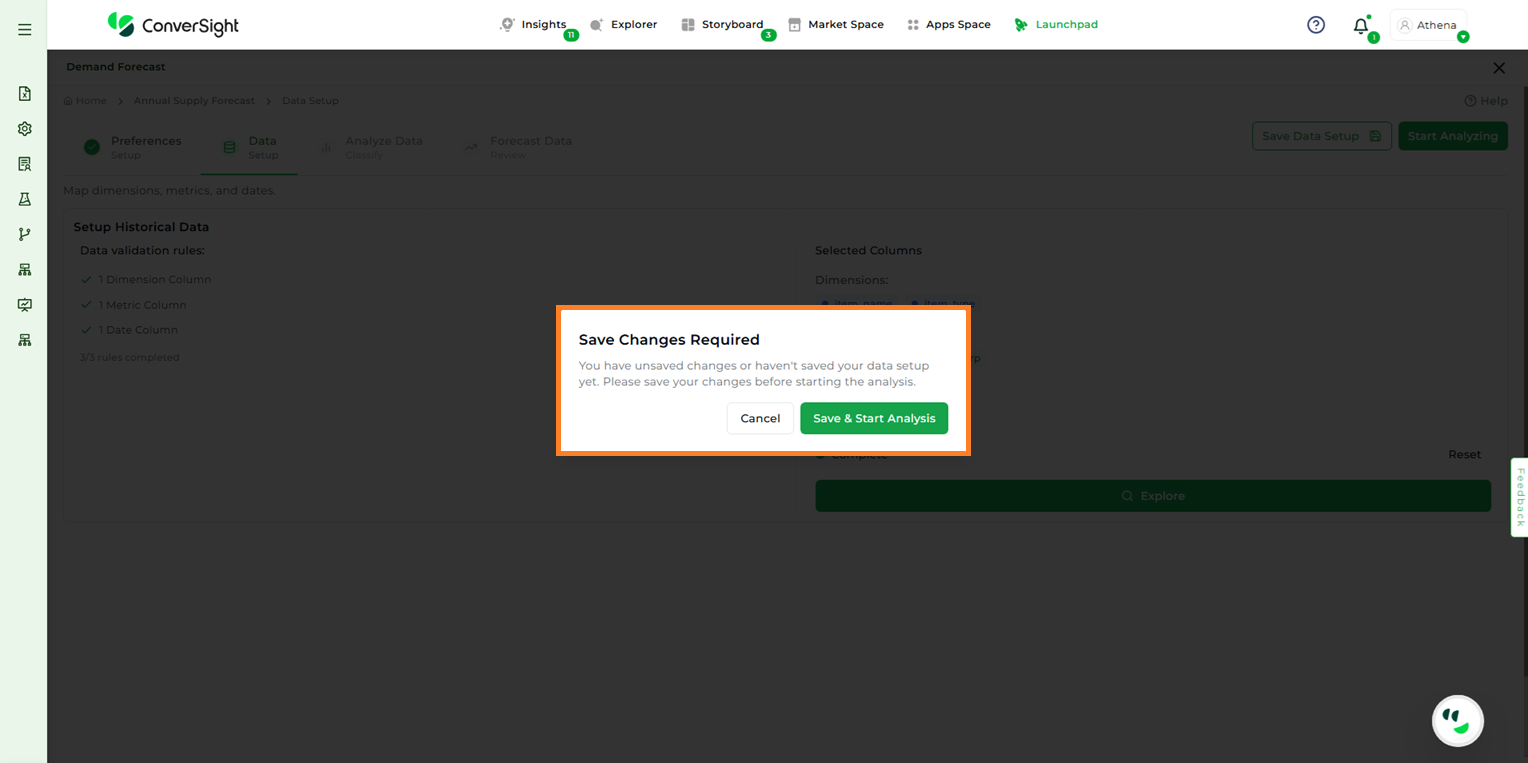Open the settings gear in left sidebar
Viewport: 1528px width, 763px height.
(25, 129)
